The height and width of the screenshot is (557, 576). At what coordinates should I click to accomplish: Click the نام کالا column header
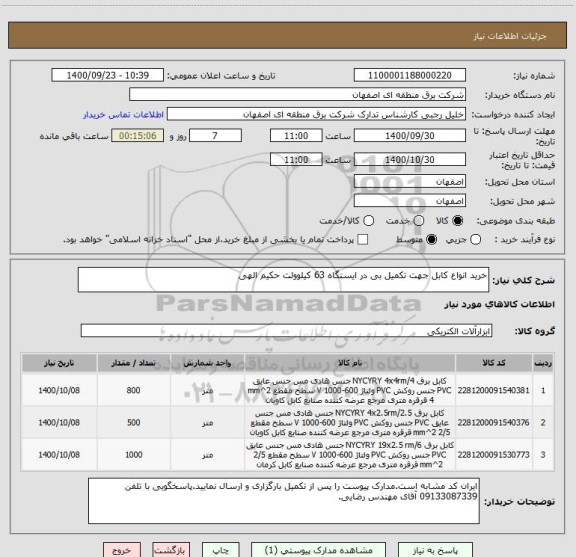(350, 363)
